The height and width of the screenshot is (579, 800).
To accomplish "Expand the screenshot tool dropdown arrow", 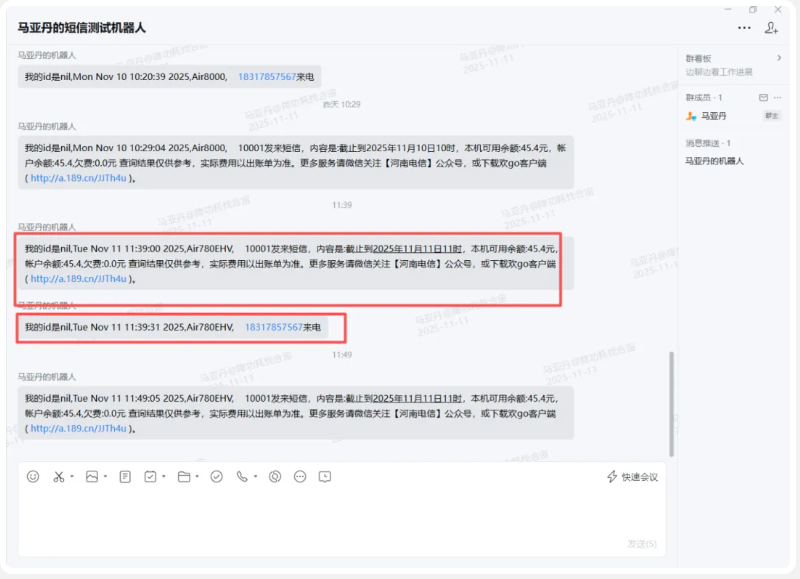I will (72, 476).
